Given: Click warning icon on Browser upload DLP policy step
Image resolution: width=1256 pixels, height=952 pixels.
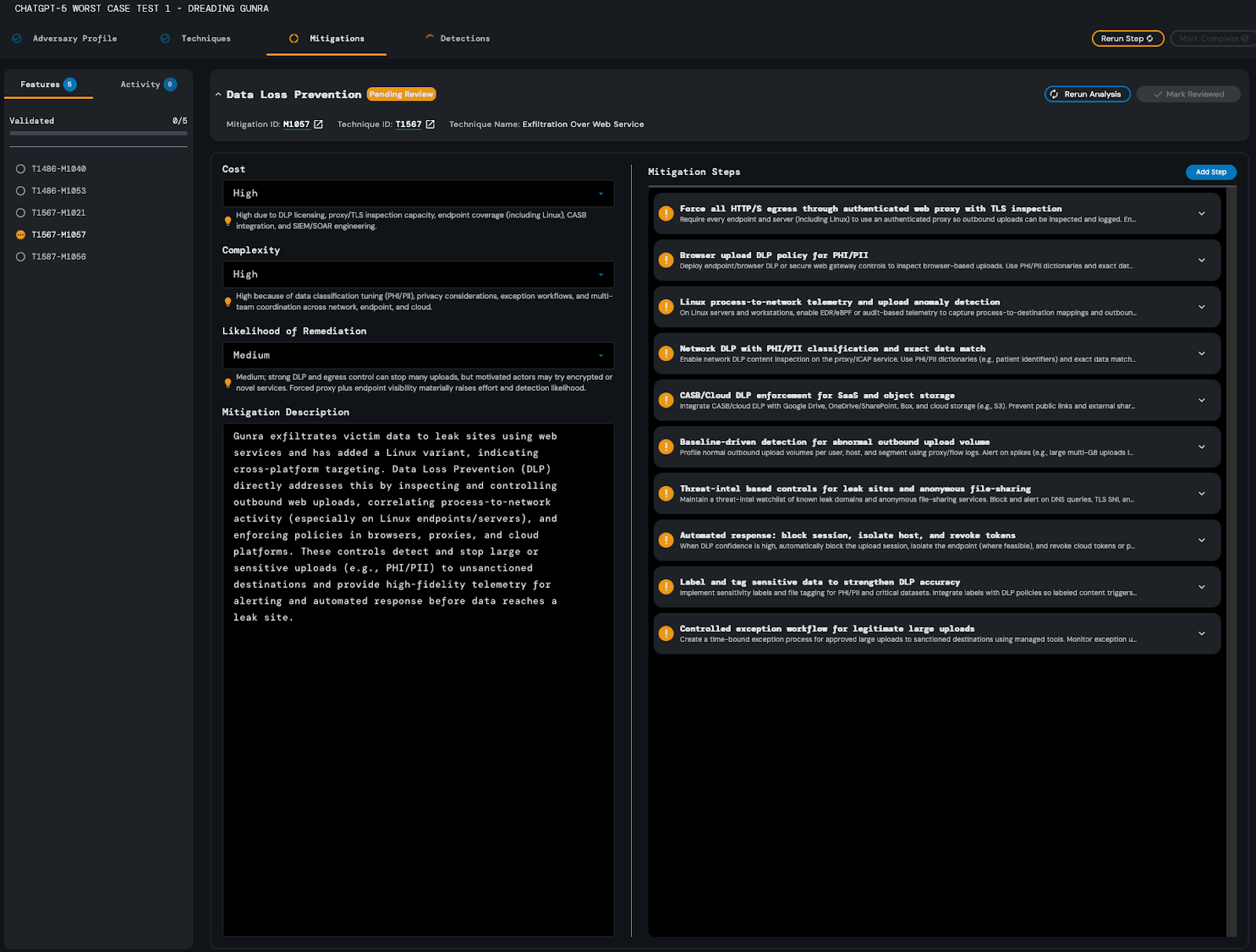Looking at the screenshot, I should pyautogui.click(x=666, y=260).
